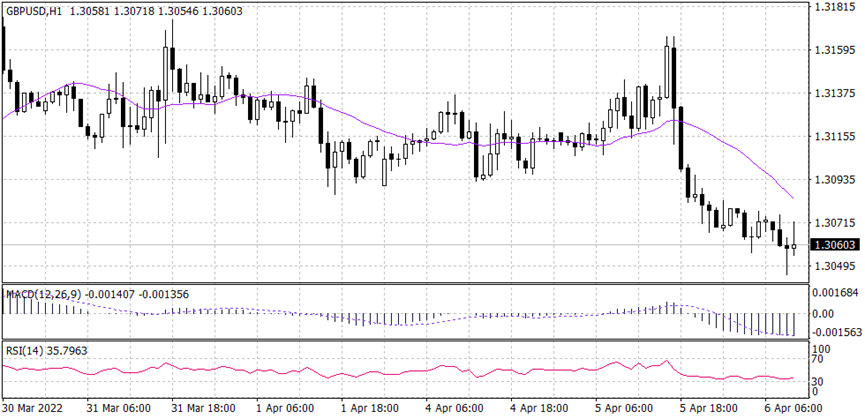Select the MACD -0.001563 scale value
Viewport: 865px width, 419px height.
[x=837, y=331]
